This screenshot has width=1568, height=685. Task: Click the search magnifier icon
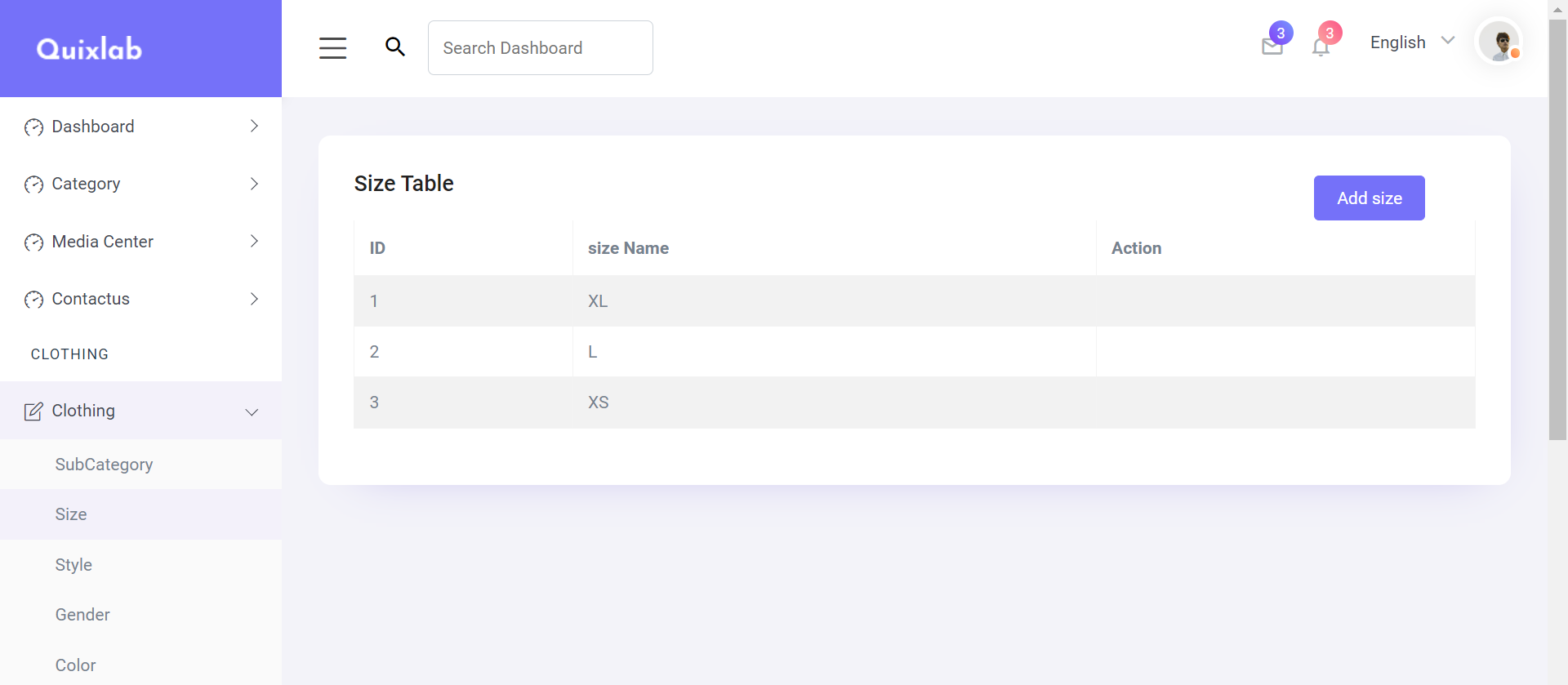click(x=395, y=47)
